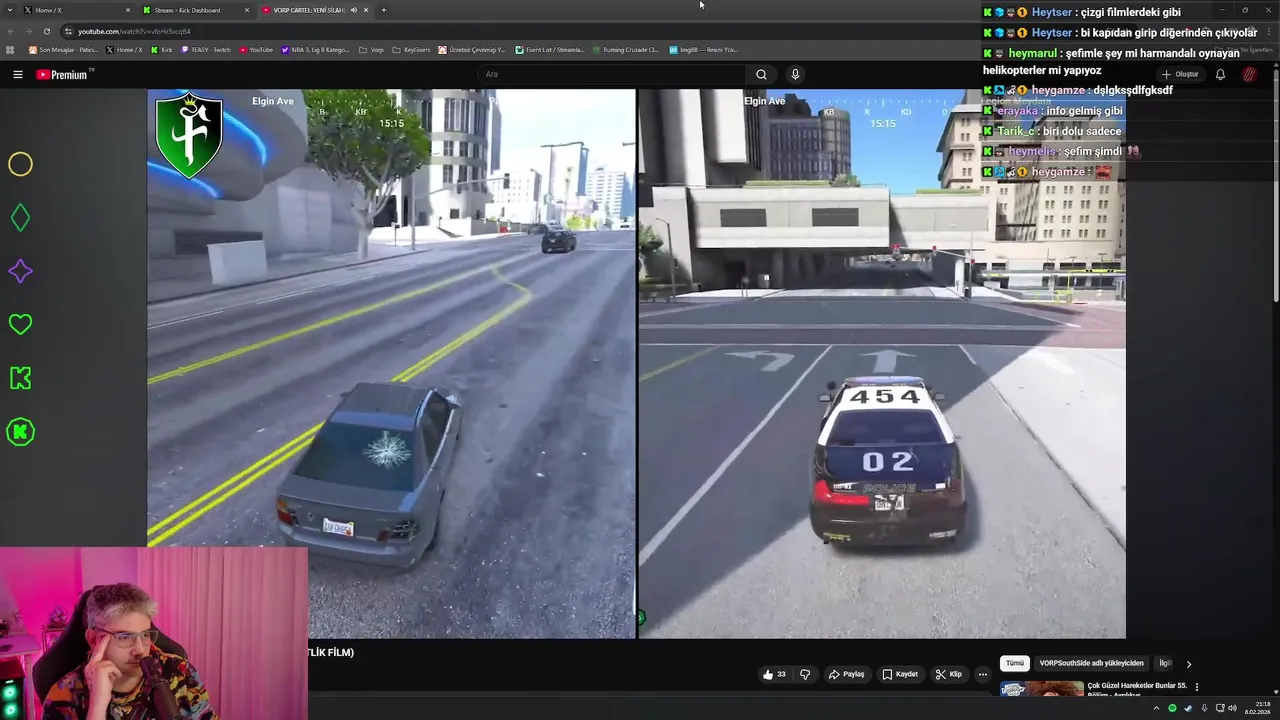Open apps grid icon on bookmarks bar
The image size is (1280, 720).
click(11, 49)
